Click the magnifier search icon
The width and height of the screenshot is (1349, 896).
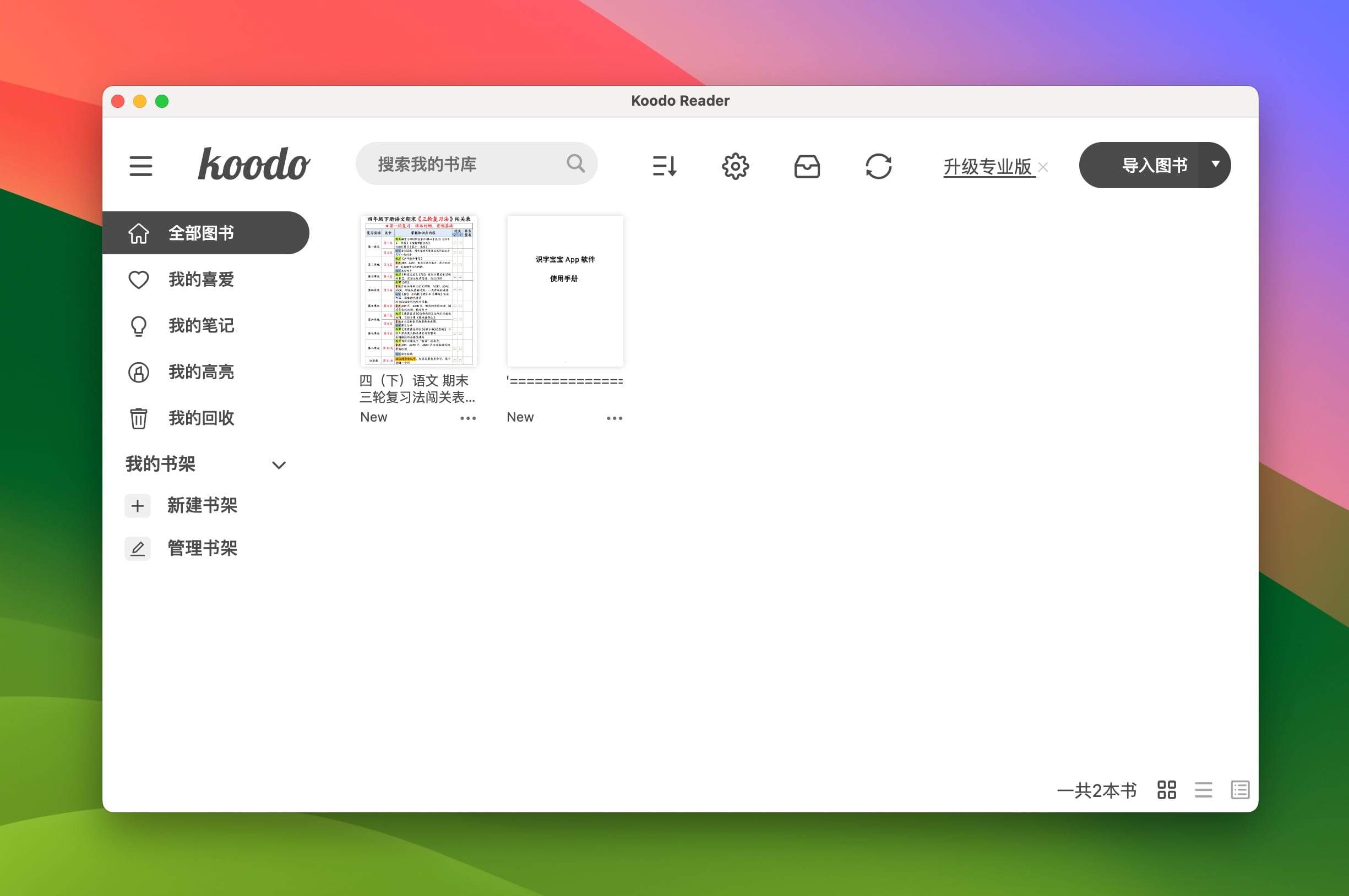coord(575,163)
